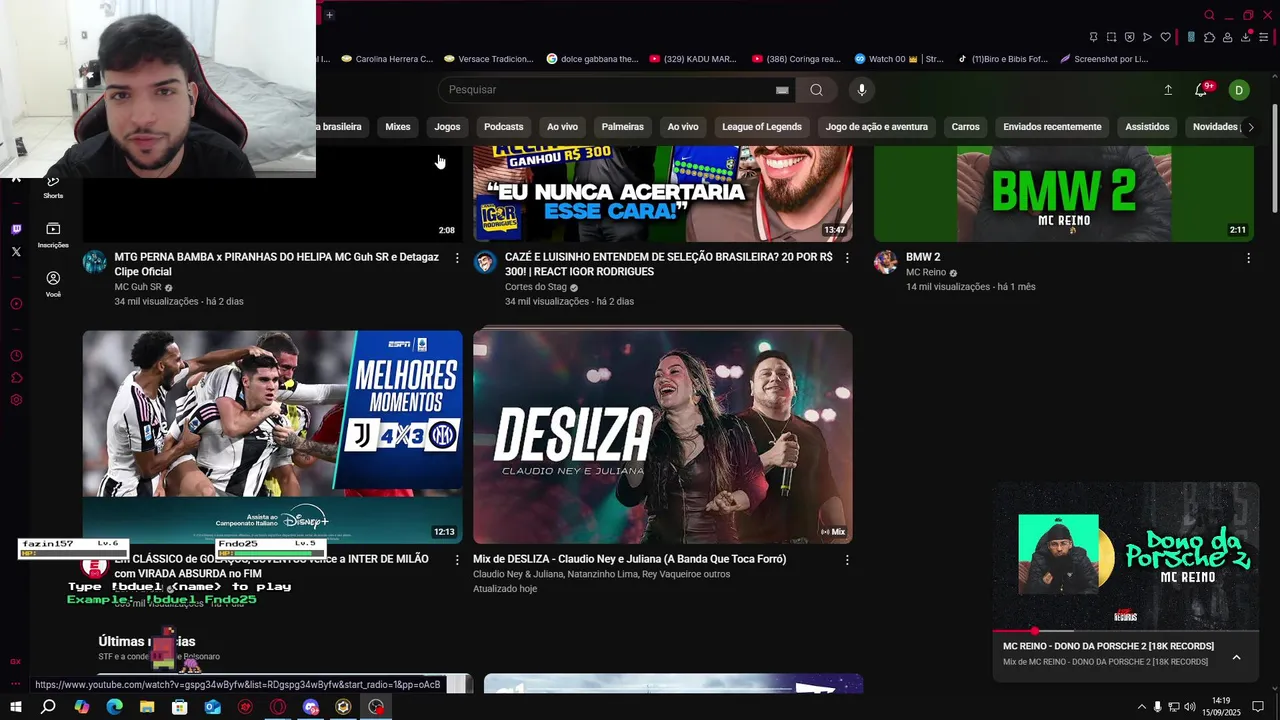Open the browser extensions cube in toolbar
The height and width of the screenshot is (720, 1280).
coord(1209,37)
